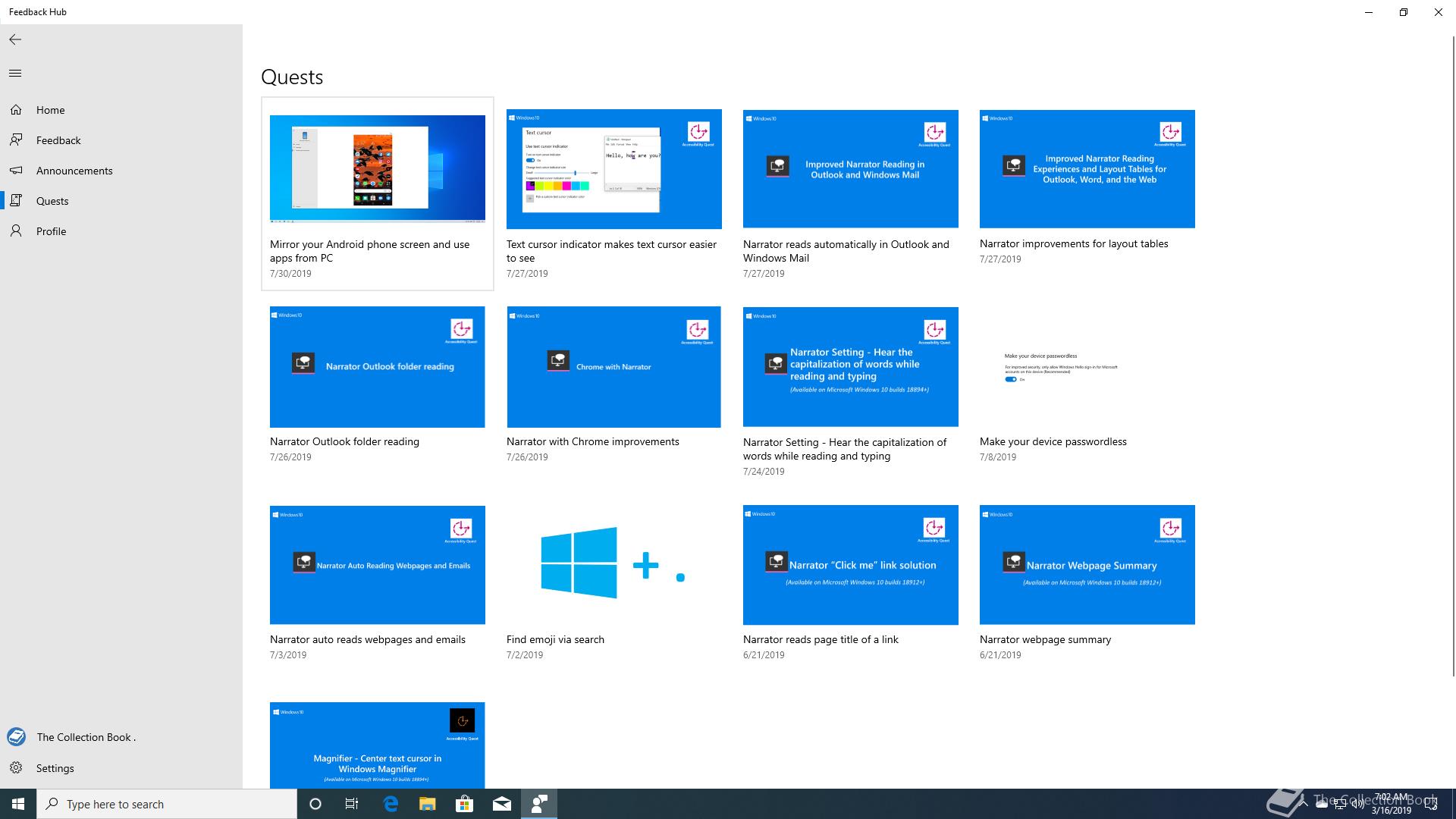Click 'Narrator reads page title of a link'
Screen dimensions: 1456x819
(821, 639)
